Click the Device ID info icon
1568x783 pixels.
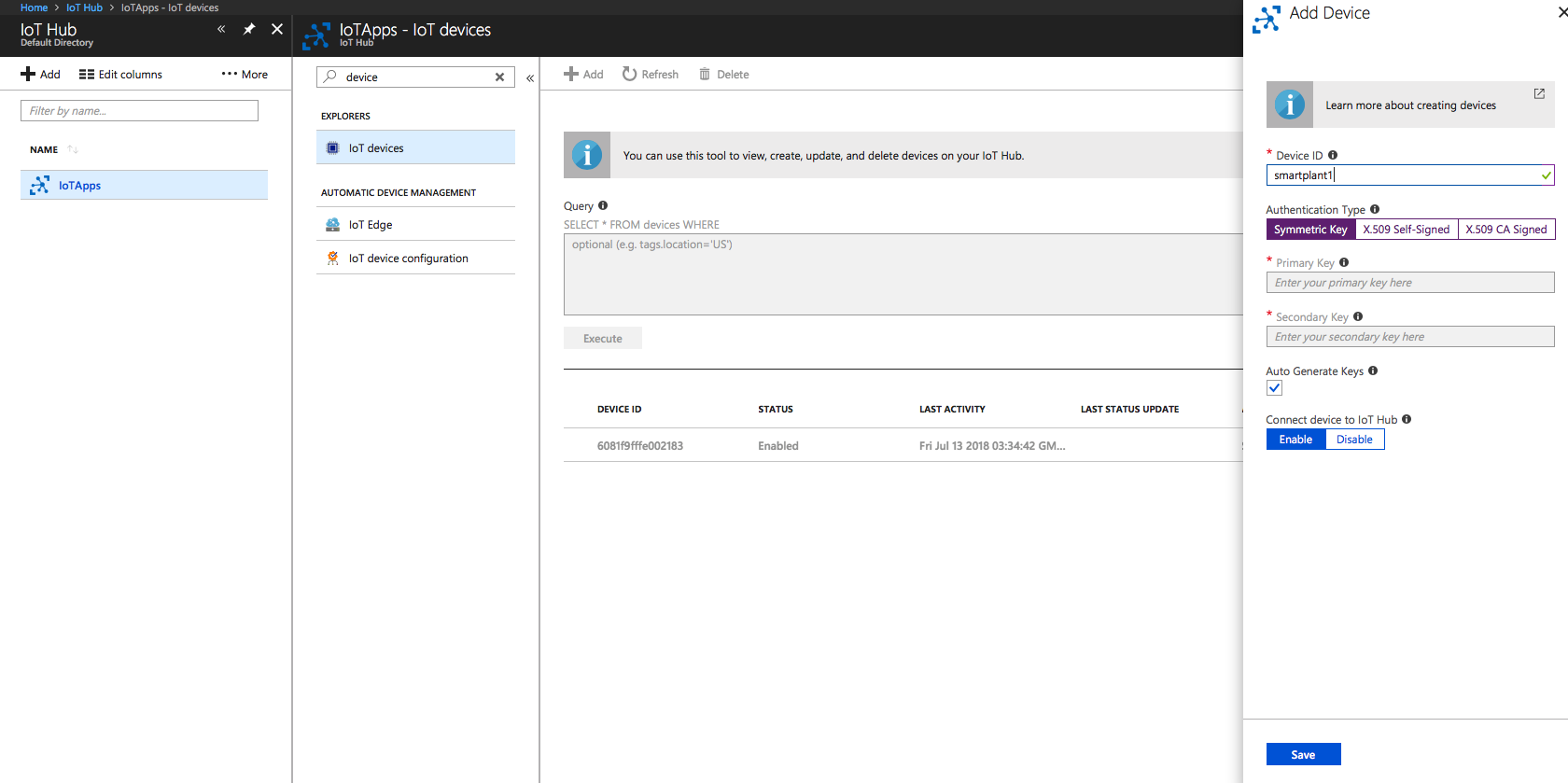(1333, 155)
